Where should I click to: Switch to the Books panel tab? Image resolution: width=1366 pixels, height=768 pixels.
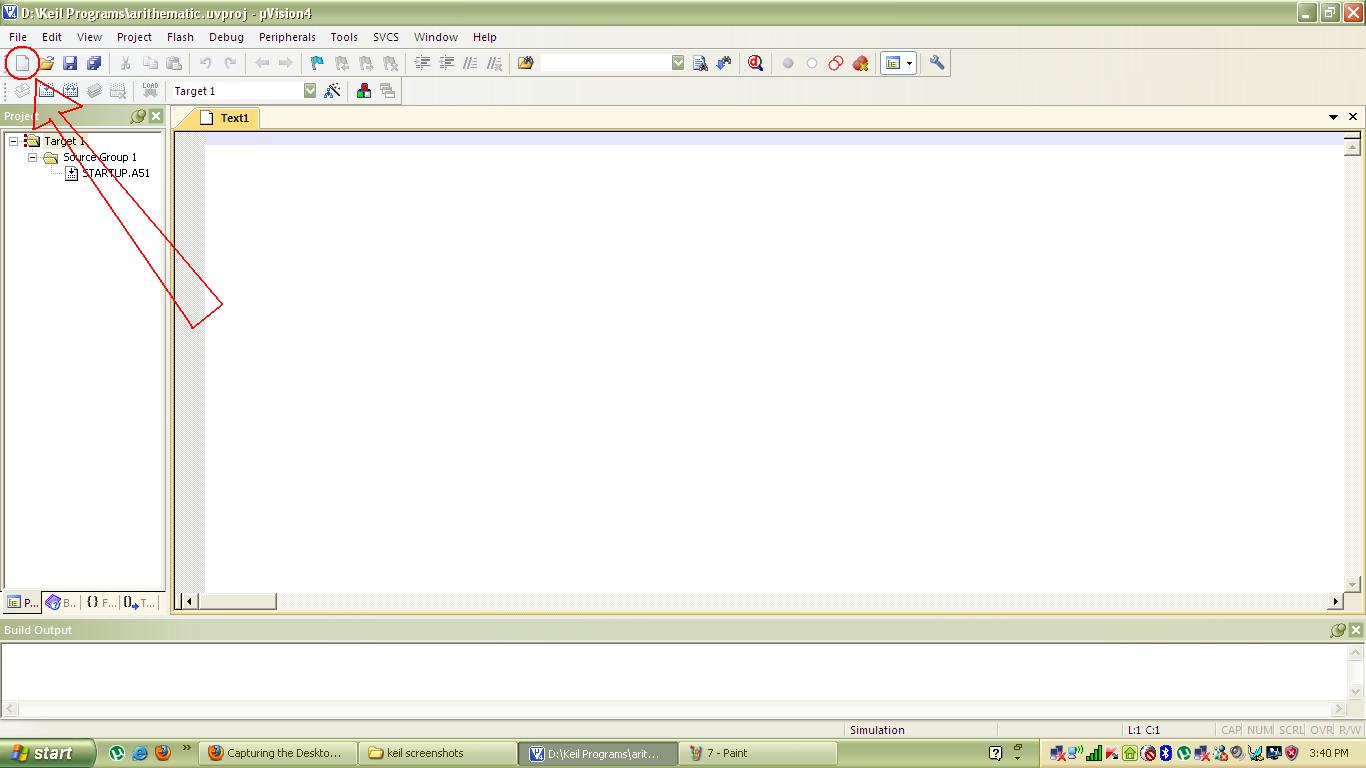coord(61,602)
